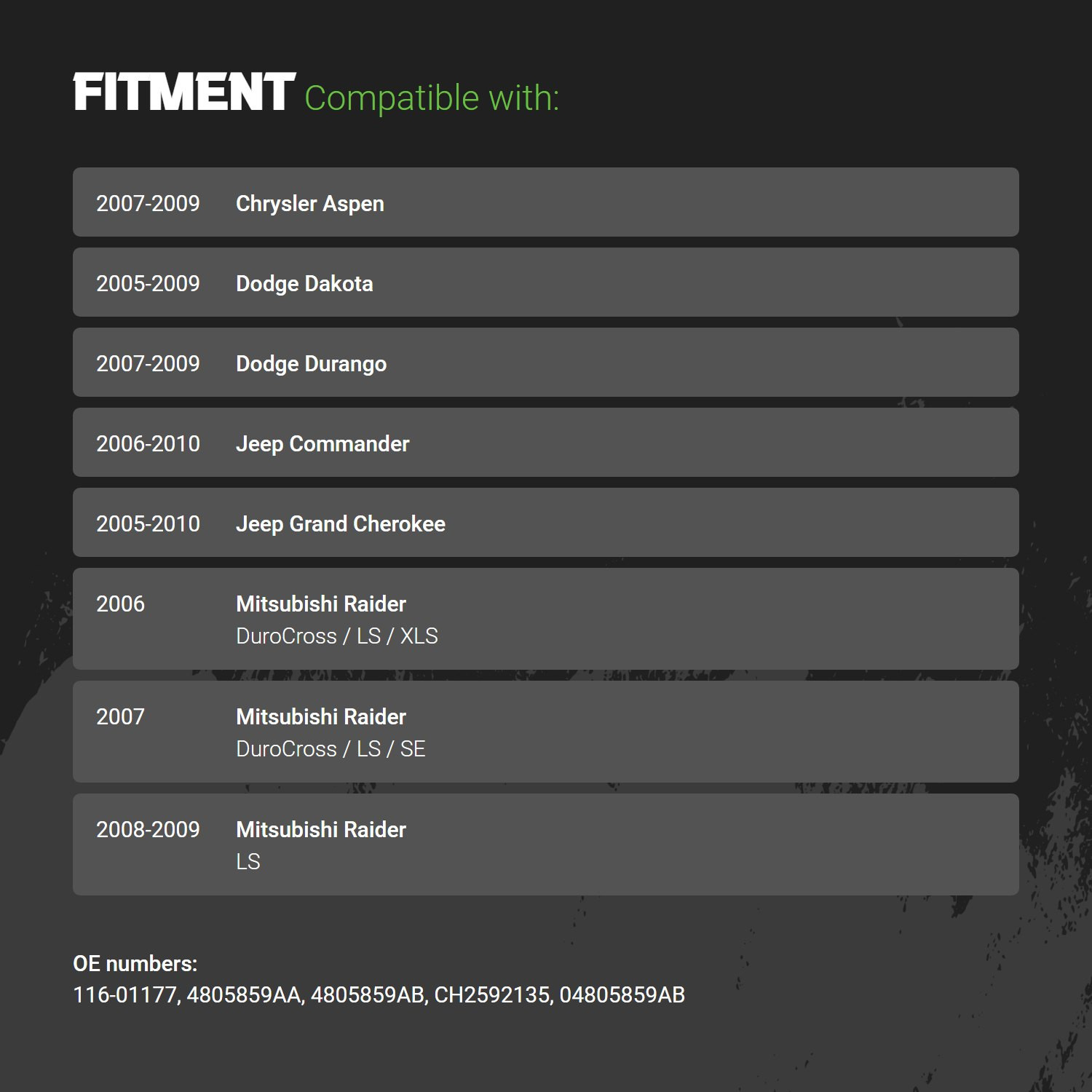The width and height of the screenshot is (1092, 1092).
Task: Click the green 'Compatible with:' text
Action: point(432,98)
